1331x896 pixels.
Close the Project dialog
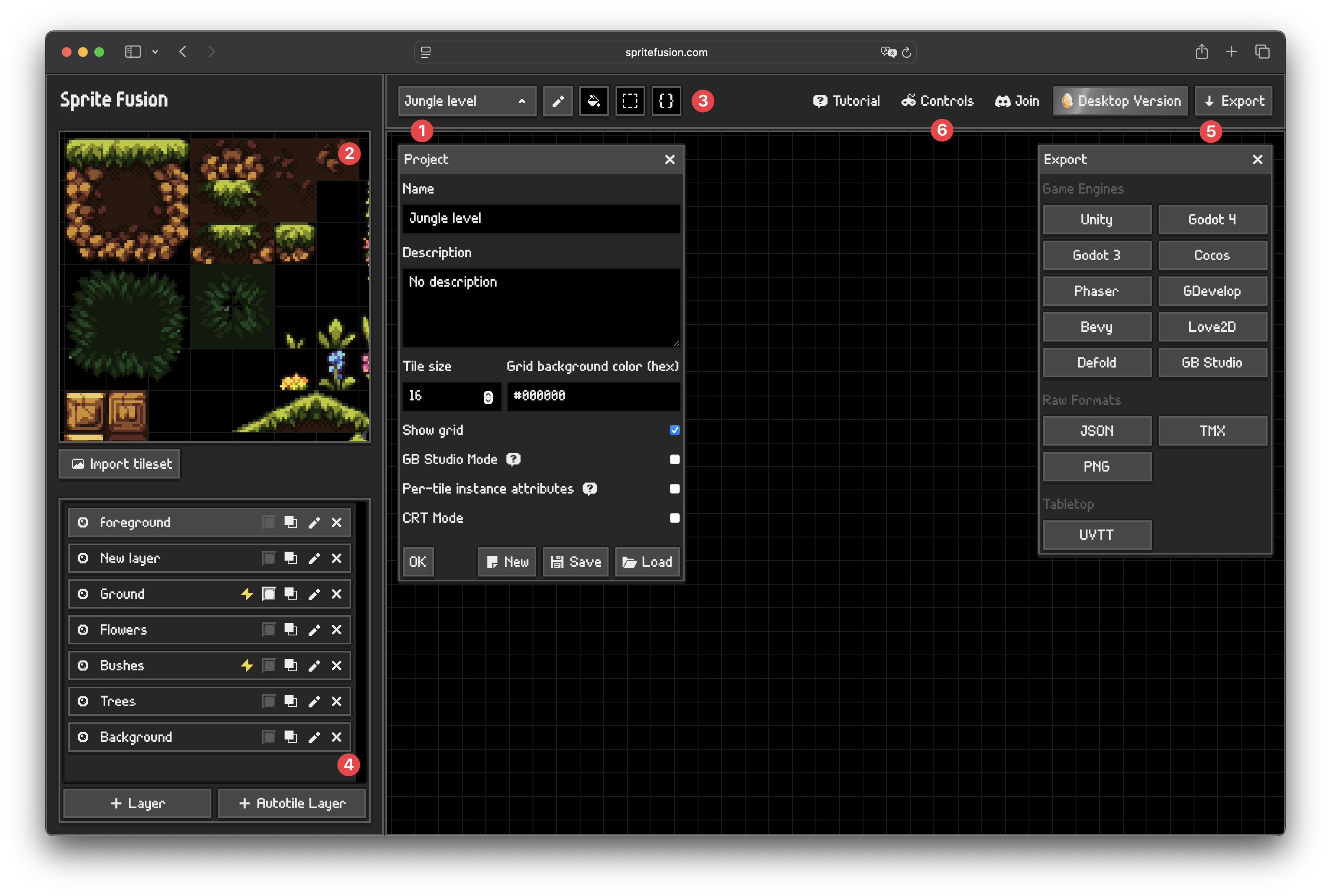coord(670,159)
